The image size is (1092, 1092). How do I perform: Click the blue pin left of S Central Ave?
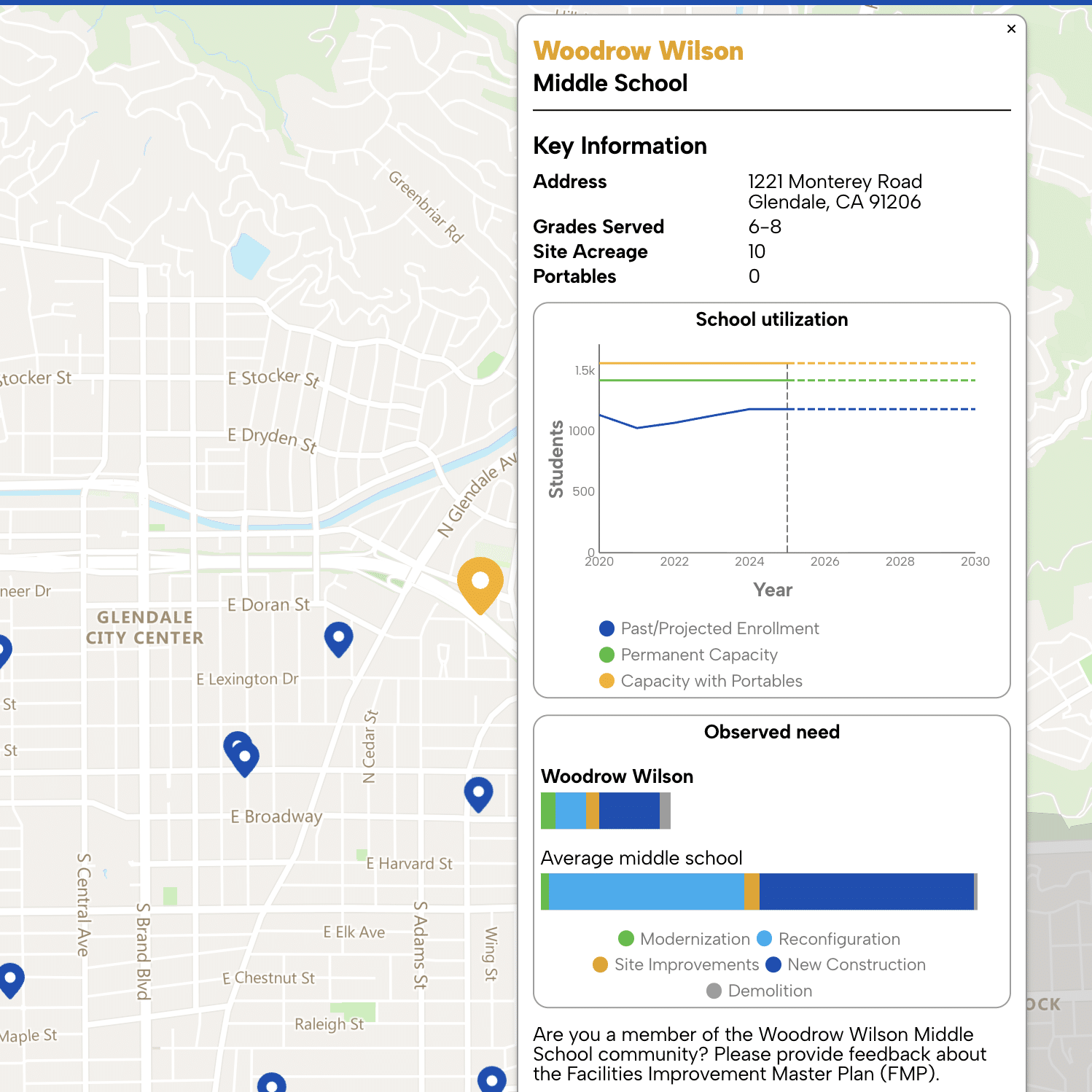(11, 978)
